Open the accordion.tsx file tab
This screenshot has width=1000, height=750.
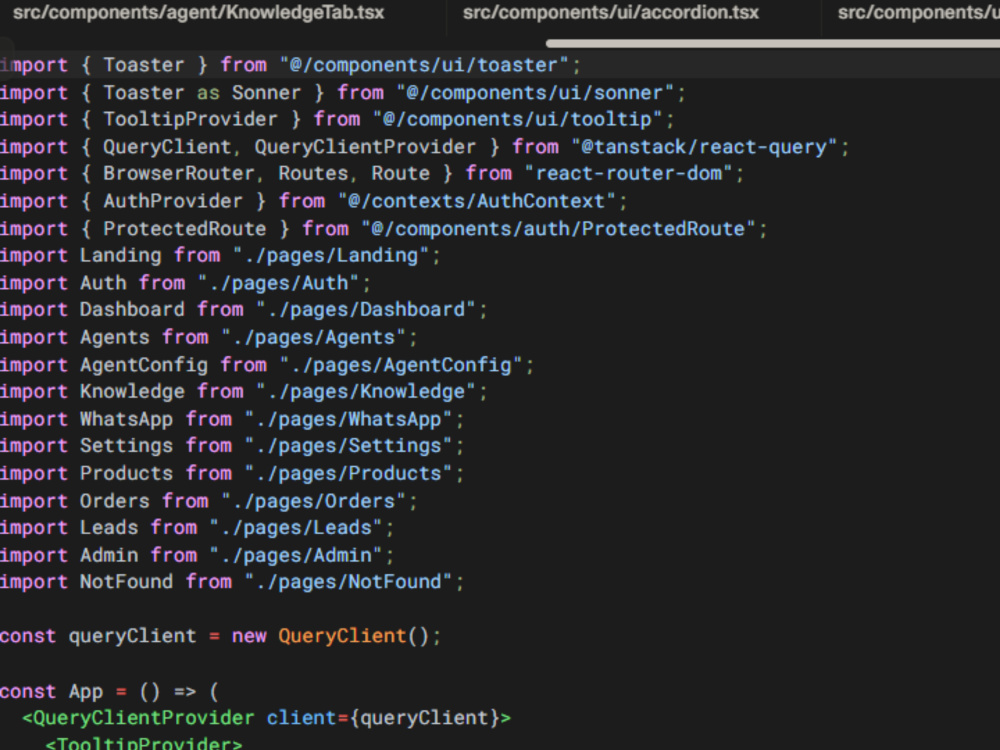(x=610, y=13)
